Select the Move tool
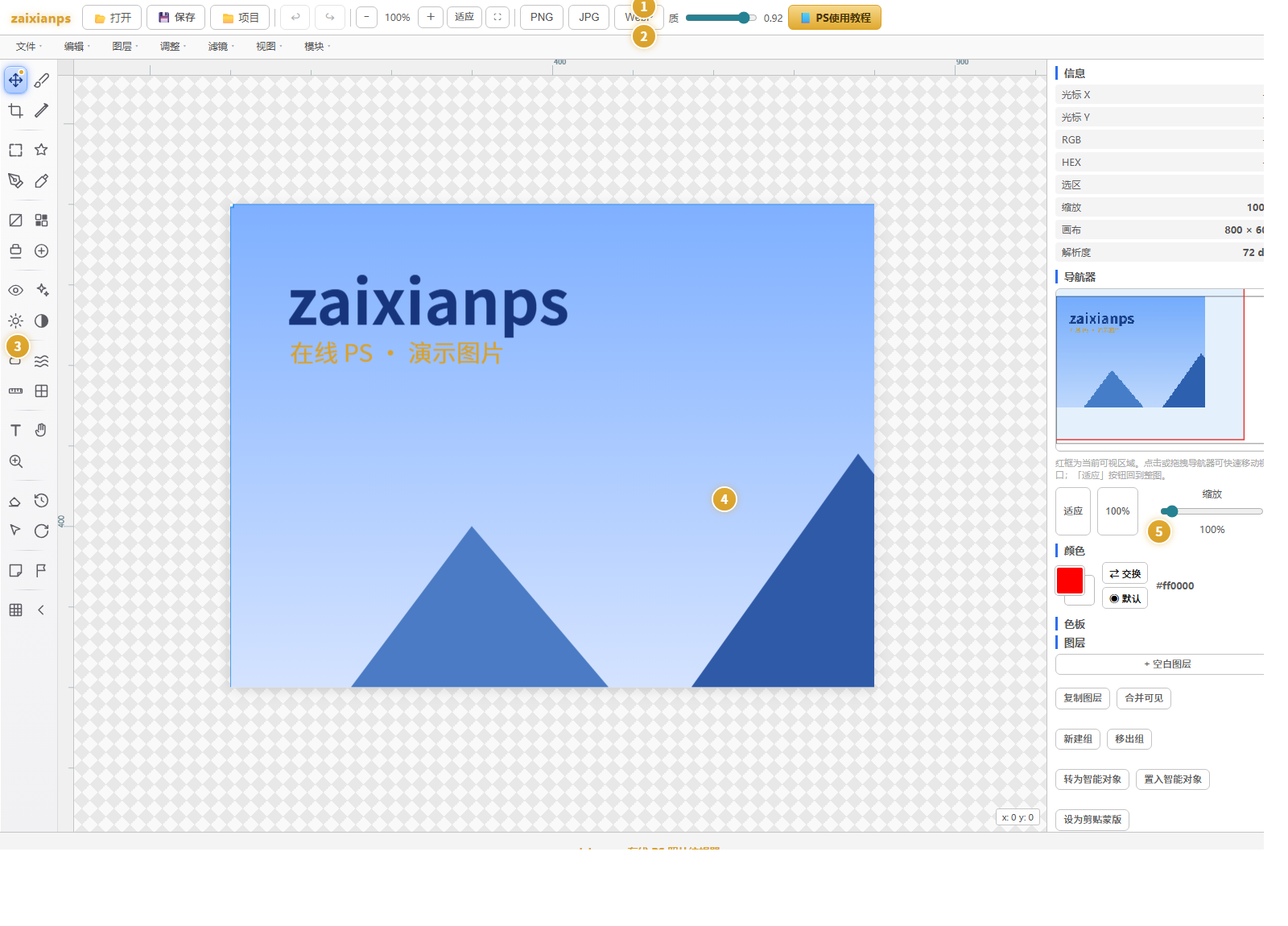1288x926 pixels. [15, 80]
